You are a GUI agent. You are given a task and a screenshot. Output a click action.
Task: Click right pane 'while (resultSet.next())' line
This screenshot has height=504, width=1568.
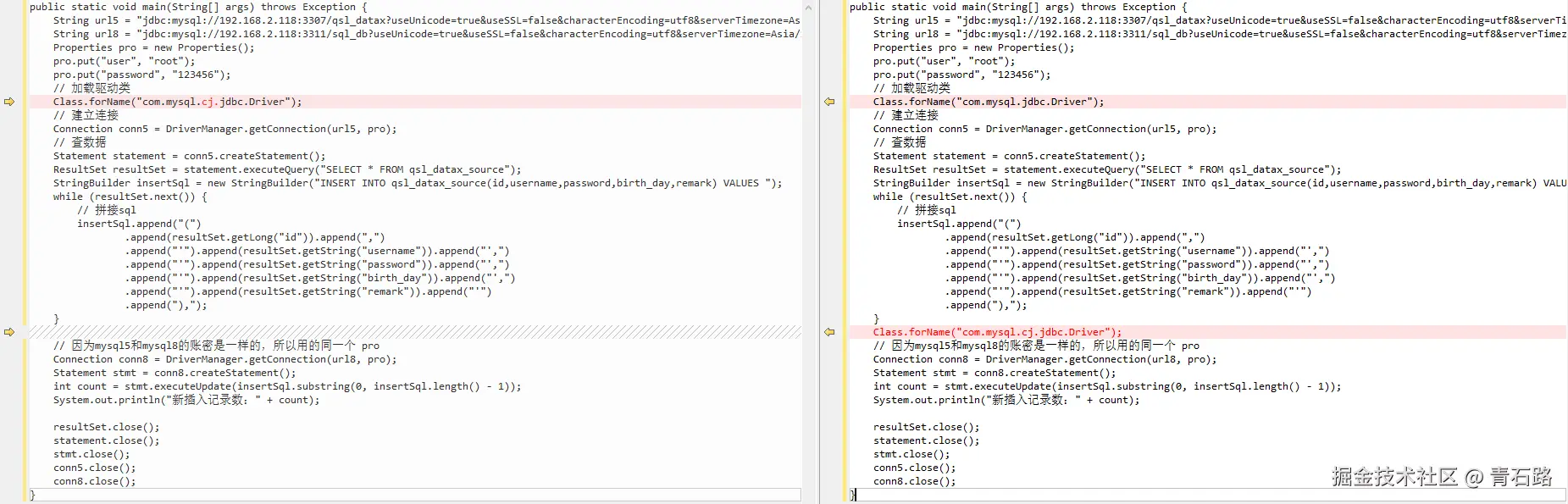pyautogui.click(x=950, y=197)
